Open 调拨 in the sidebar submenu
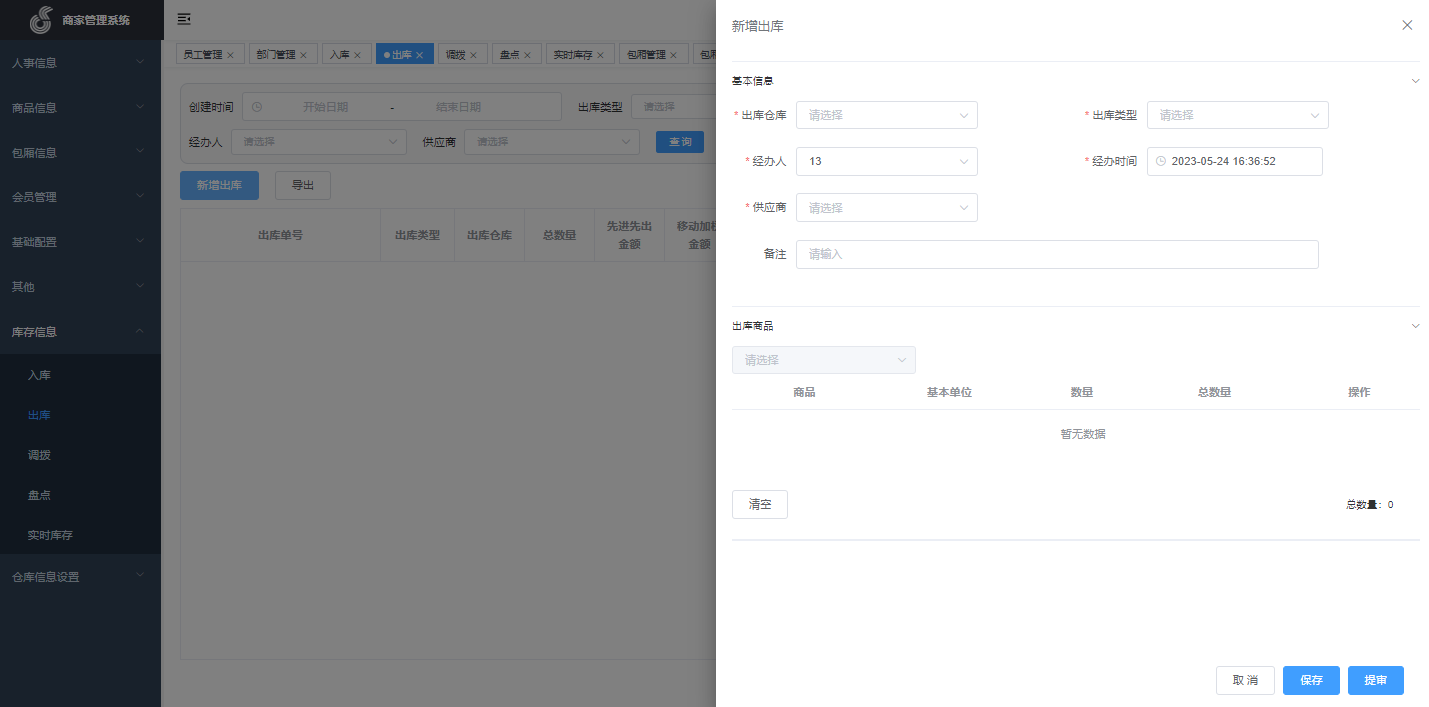1429x707 pixels. 80,455
